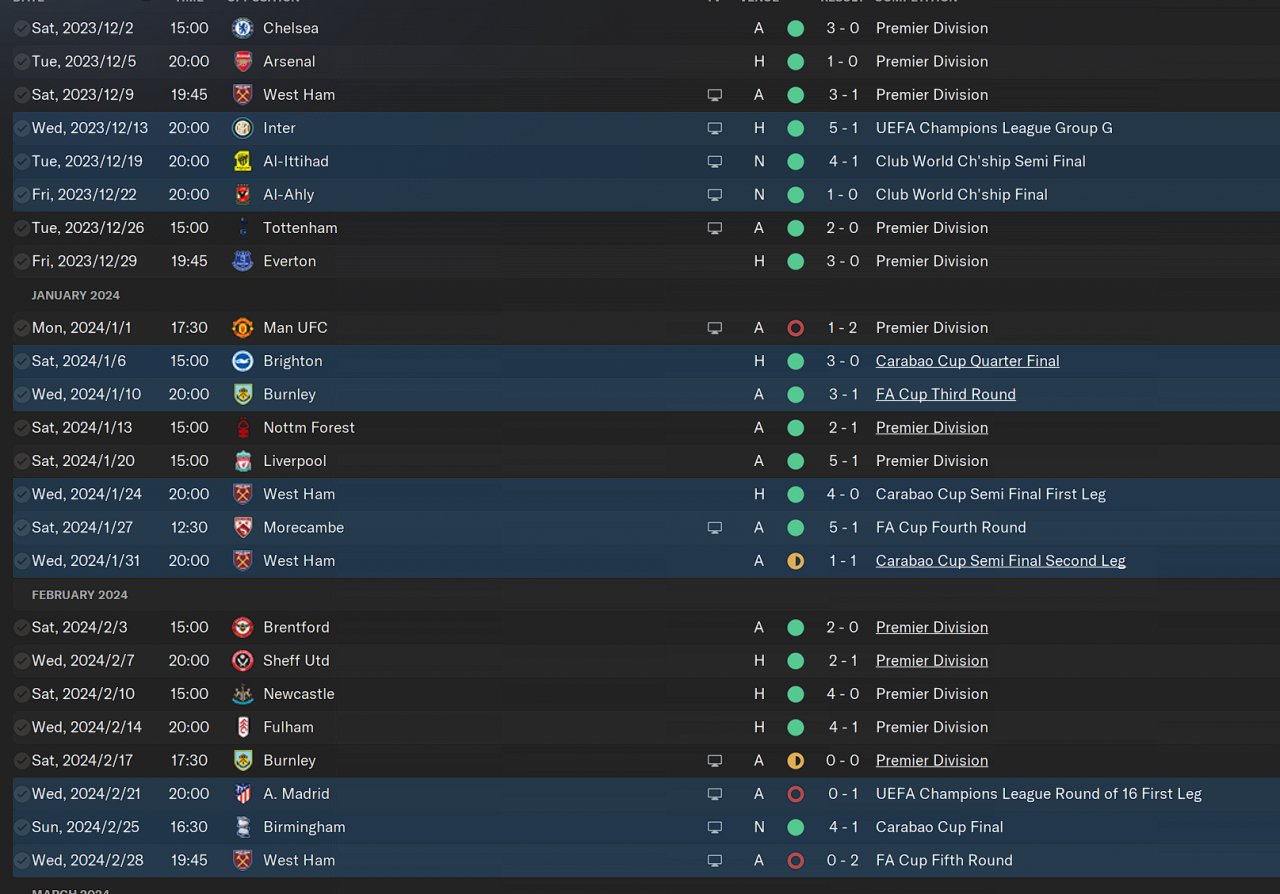Screen dimensions: 1280x894
Task: Open the 5 - 1 result against Liverpool
Action: (842, 461)
